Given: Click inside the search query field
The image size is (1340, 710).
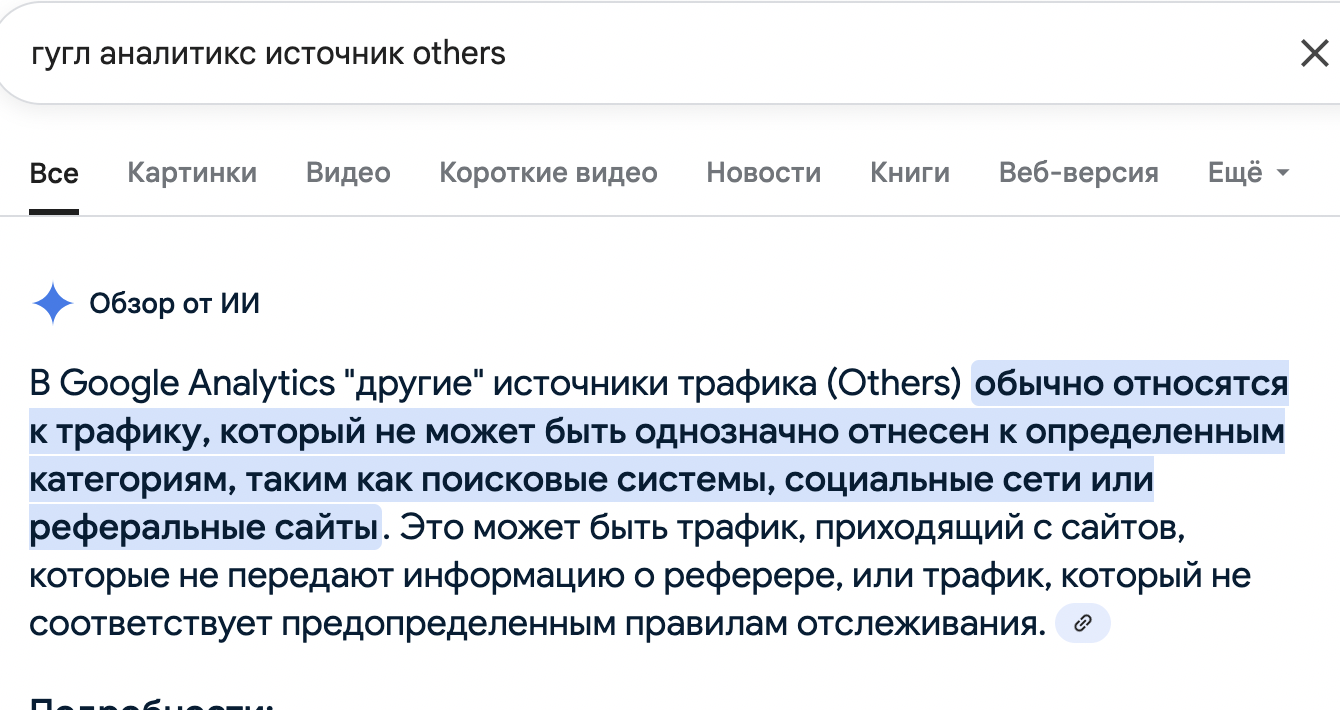Looking at the screenshot, I should pyautogui.click(x=650, y=53).
